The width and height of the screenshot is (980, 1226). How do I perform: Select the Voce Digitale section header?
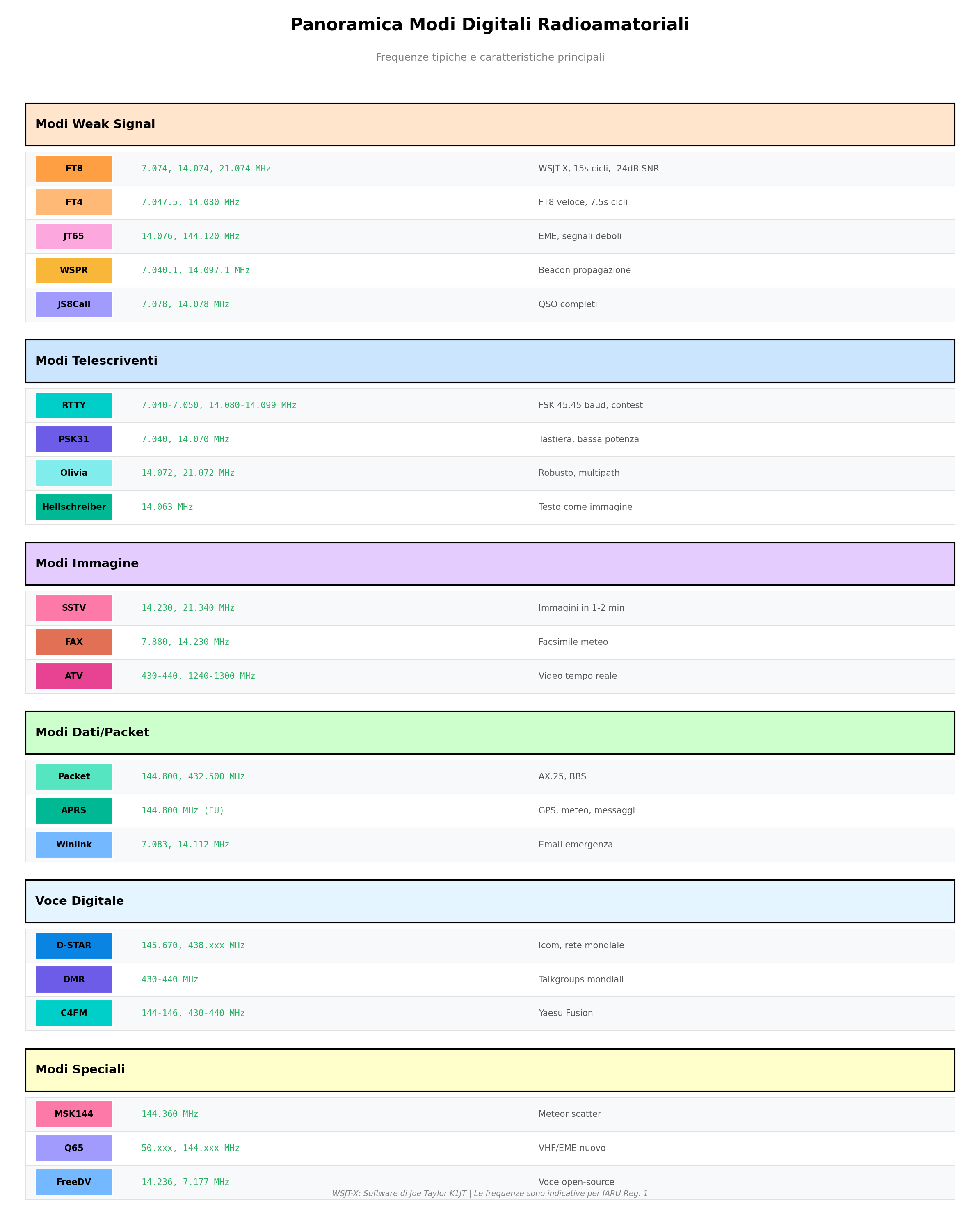click(490, 901)
